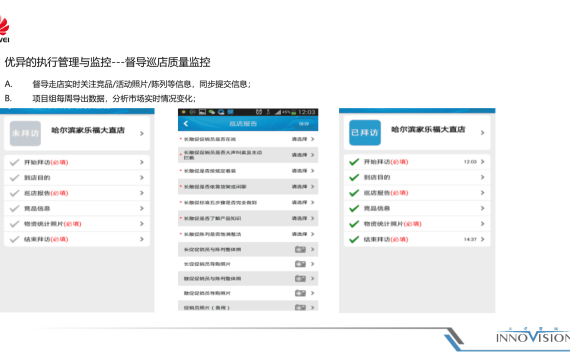Tap green checkmark beside 竞品信息 in 已拜访 panel

(x=354, y=208)
